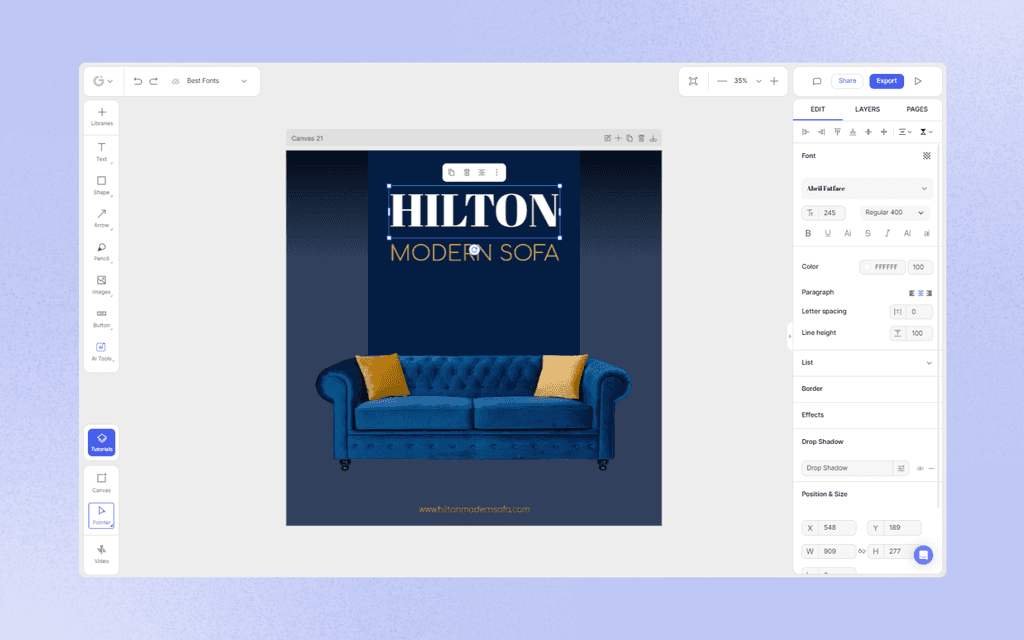Pick the Pencil tool

pos(101,249)
